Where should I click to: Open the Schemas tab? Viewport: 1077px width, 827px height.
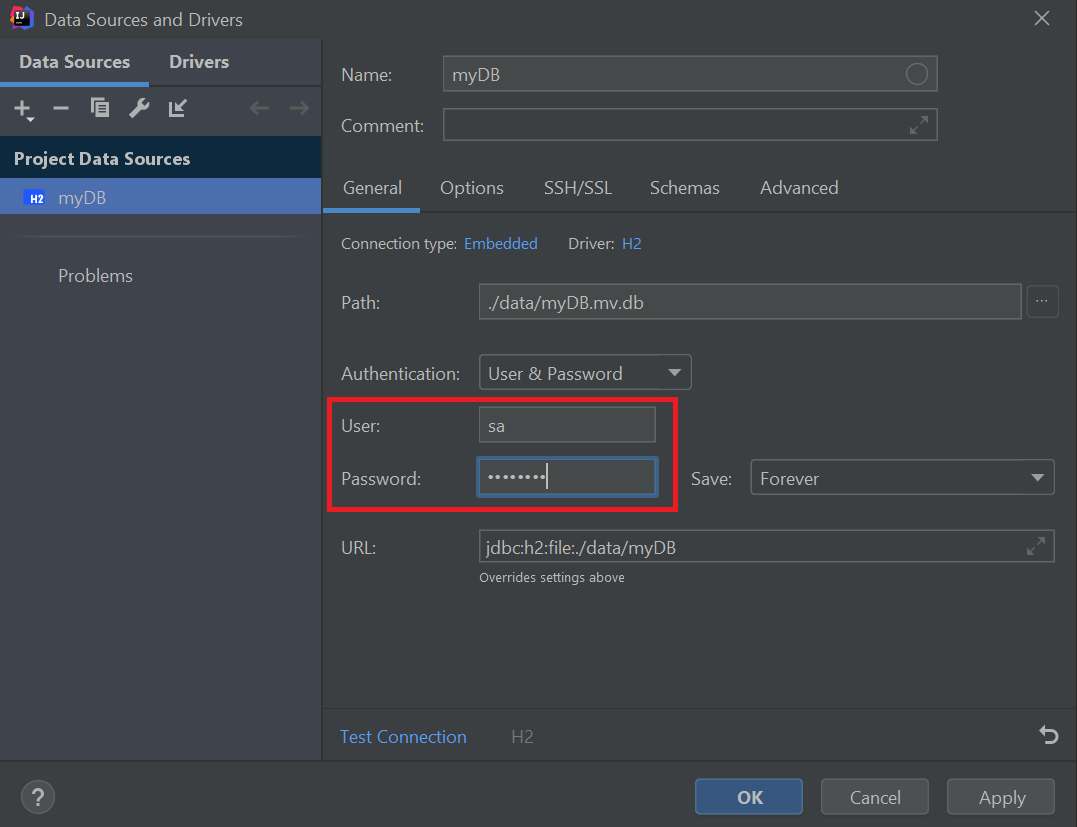pos(685,187)
